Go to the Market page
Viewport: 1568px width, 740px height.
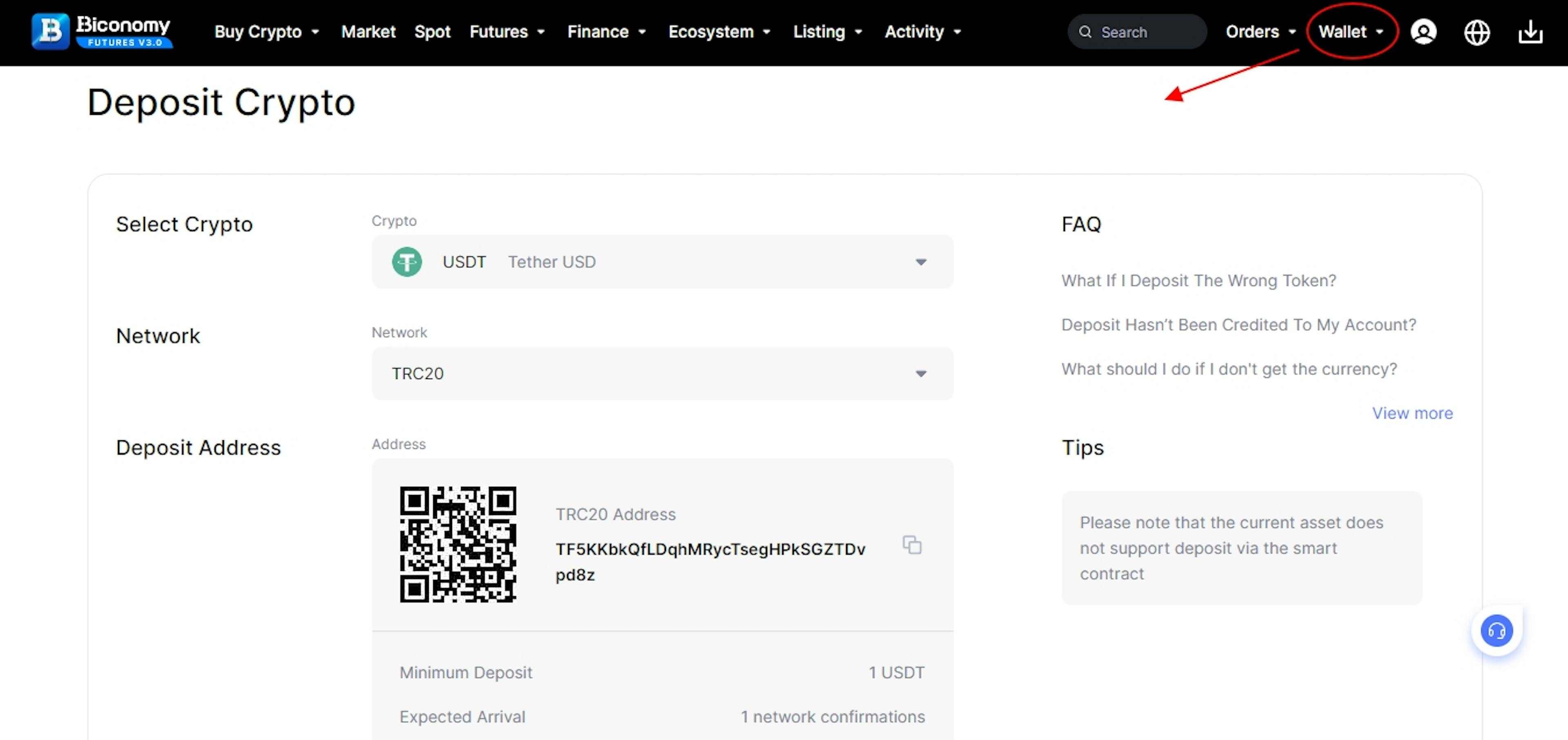point(368,31)
